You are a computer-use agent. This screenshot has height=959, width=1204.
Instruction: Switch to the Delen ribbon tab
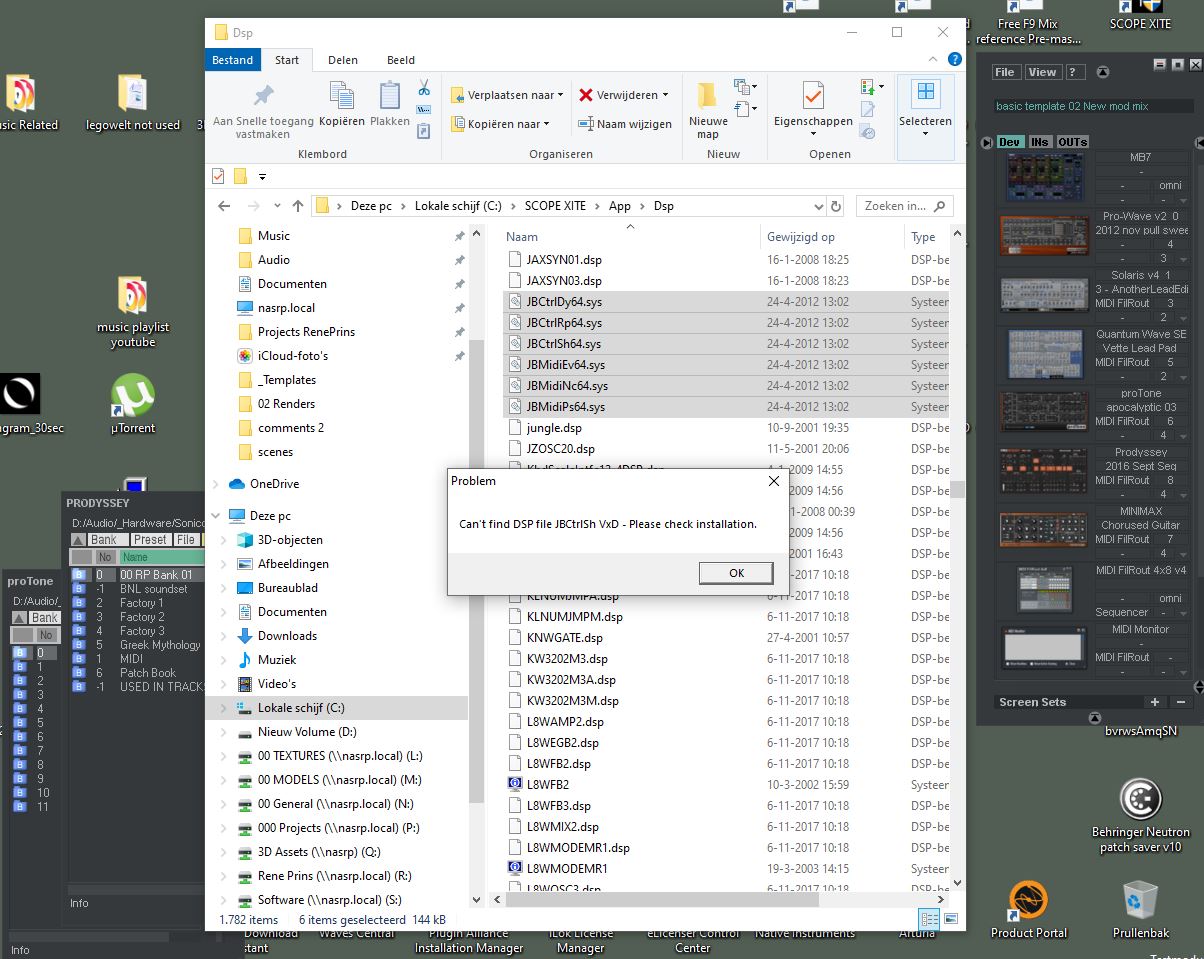click(343, 60)
